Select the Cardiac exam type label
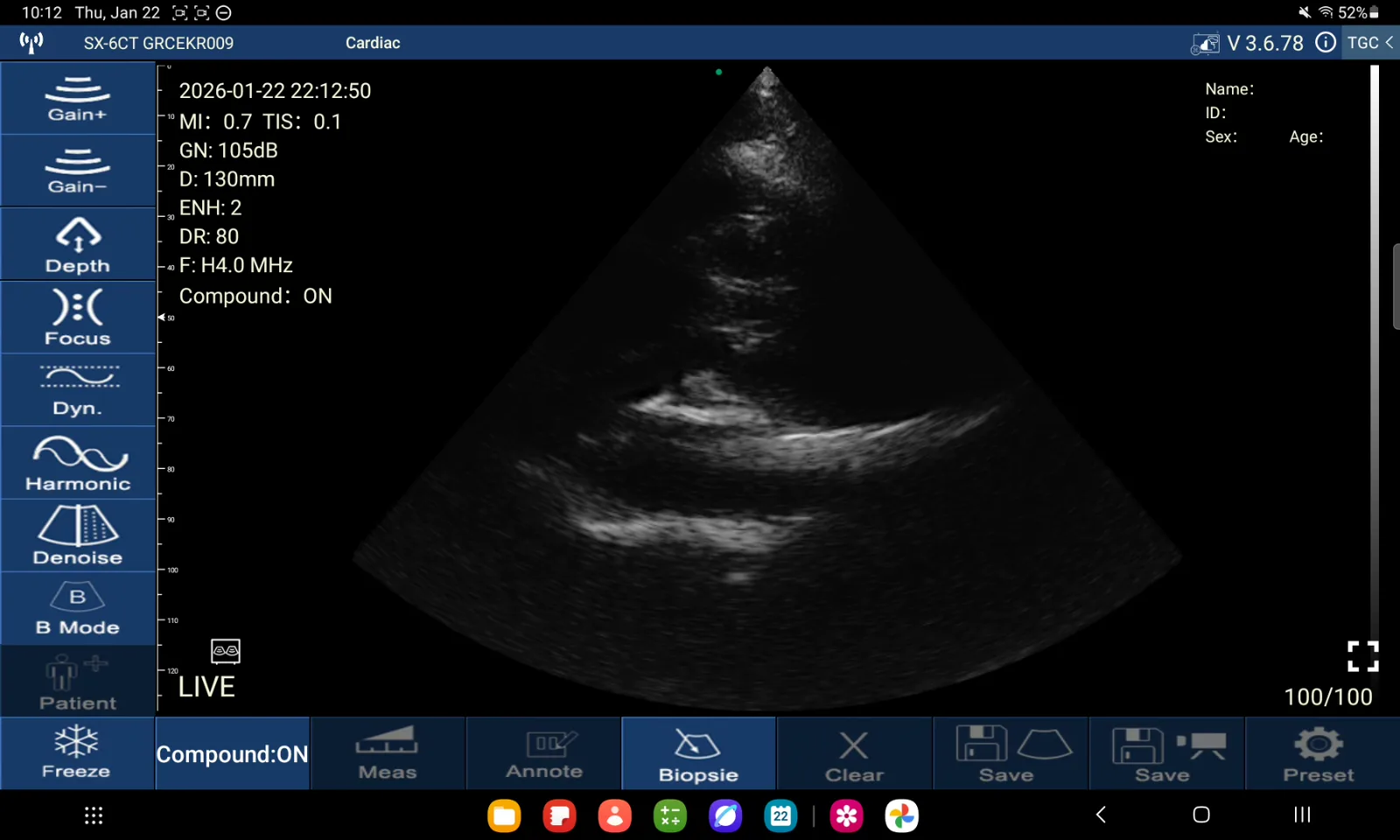Viewport: 1400px width, 840px height. [373, 43]
